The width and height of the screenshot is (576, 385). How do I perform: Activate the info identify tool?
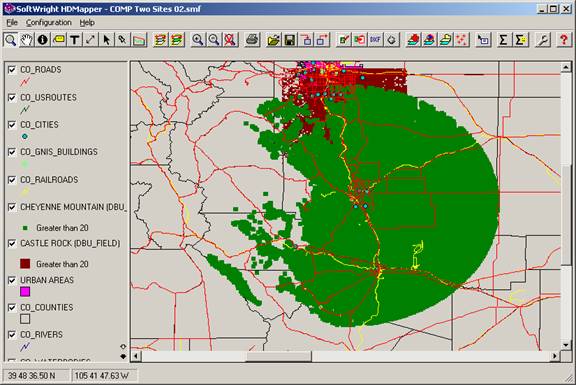point(43,40)
